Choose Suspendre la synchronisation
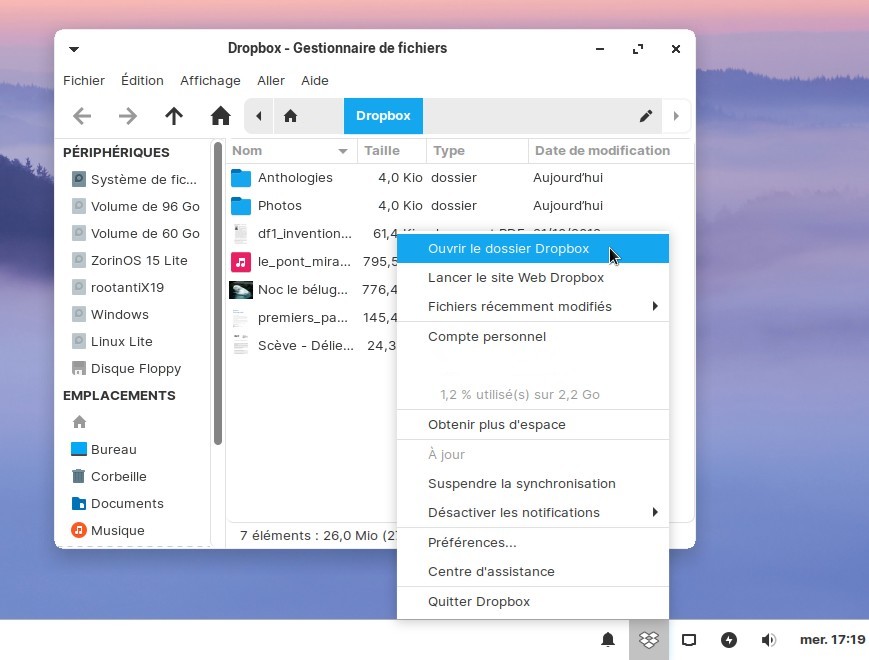Image resolution: width=869 pixels, height=660 pixels. [521, 484]
